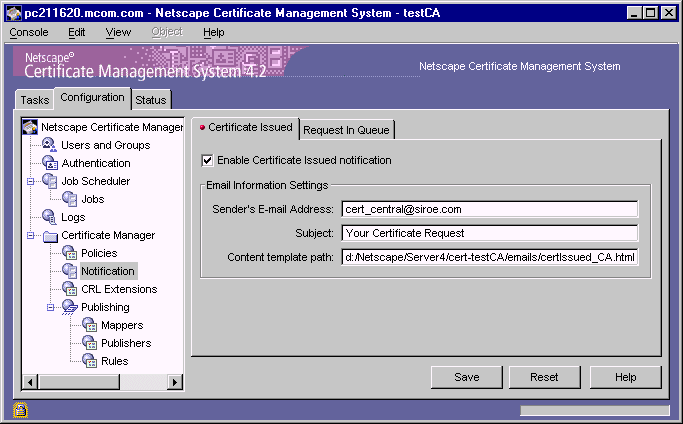Click the Certificate Manager folder icon
Image resolution: width=683 pixels, height=424 pixels.
pos(50,236)
